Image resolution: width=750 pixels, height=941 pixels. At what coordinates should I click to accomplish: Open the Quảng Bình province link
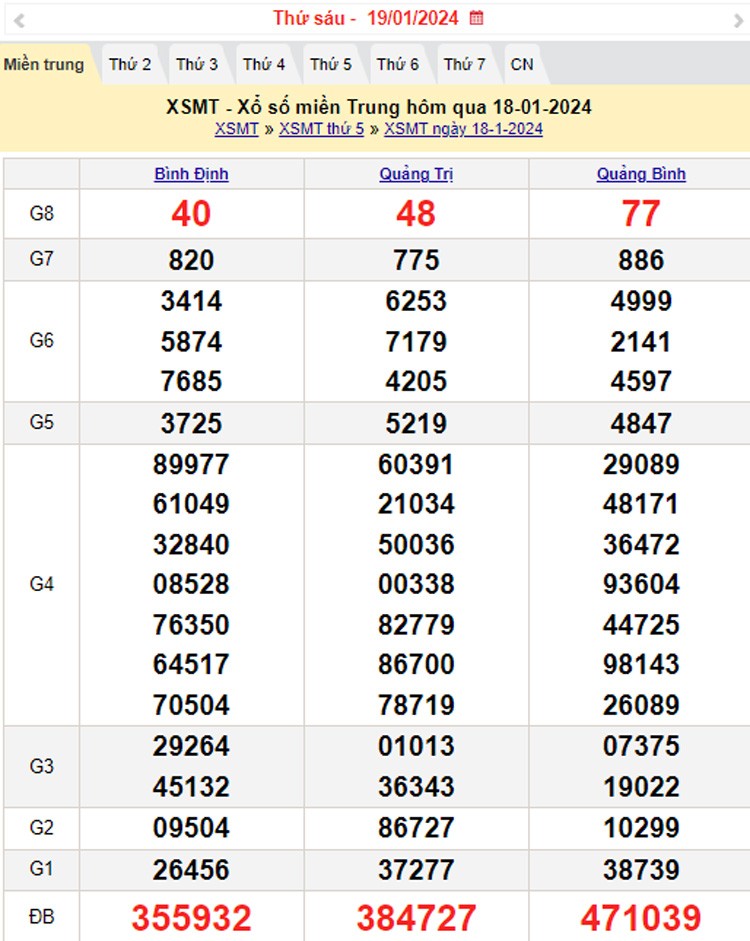pyautogui.click(x=641, y=174)
